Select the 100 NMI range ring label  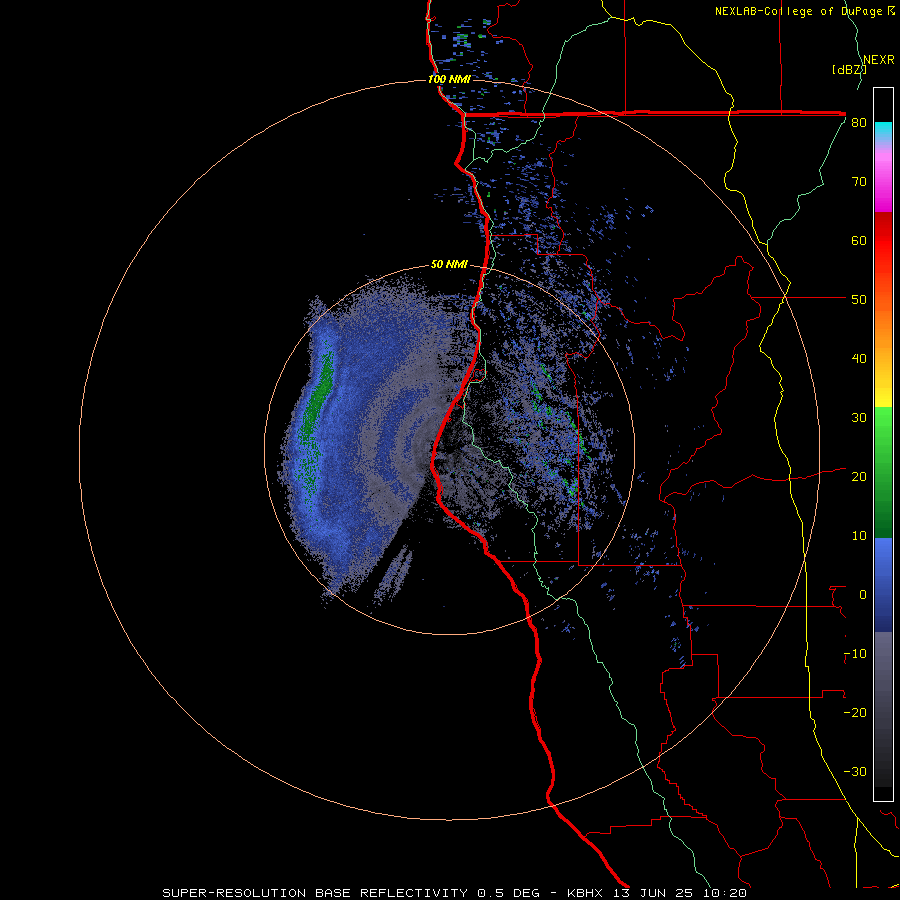click(449, 79)
